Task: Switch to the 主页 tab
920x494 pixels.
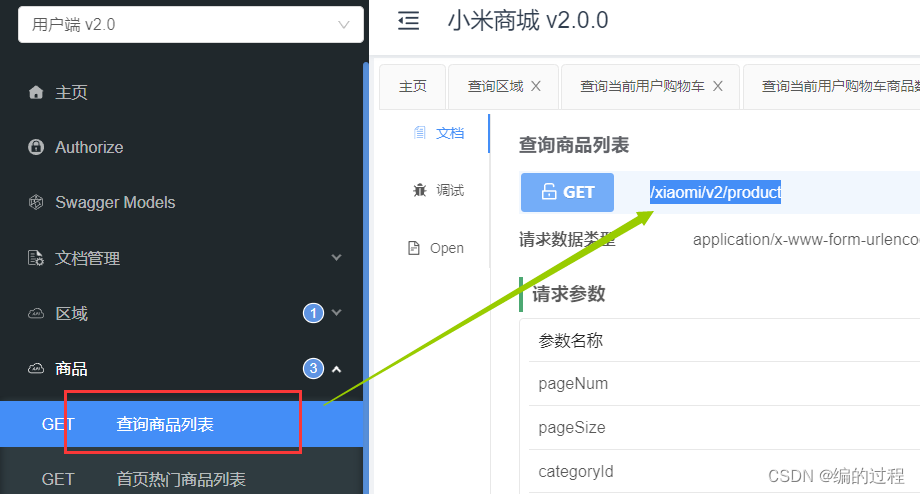Action: [412, 87]
